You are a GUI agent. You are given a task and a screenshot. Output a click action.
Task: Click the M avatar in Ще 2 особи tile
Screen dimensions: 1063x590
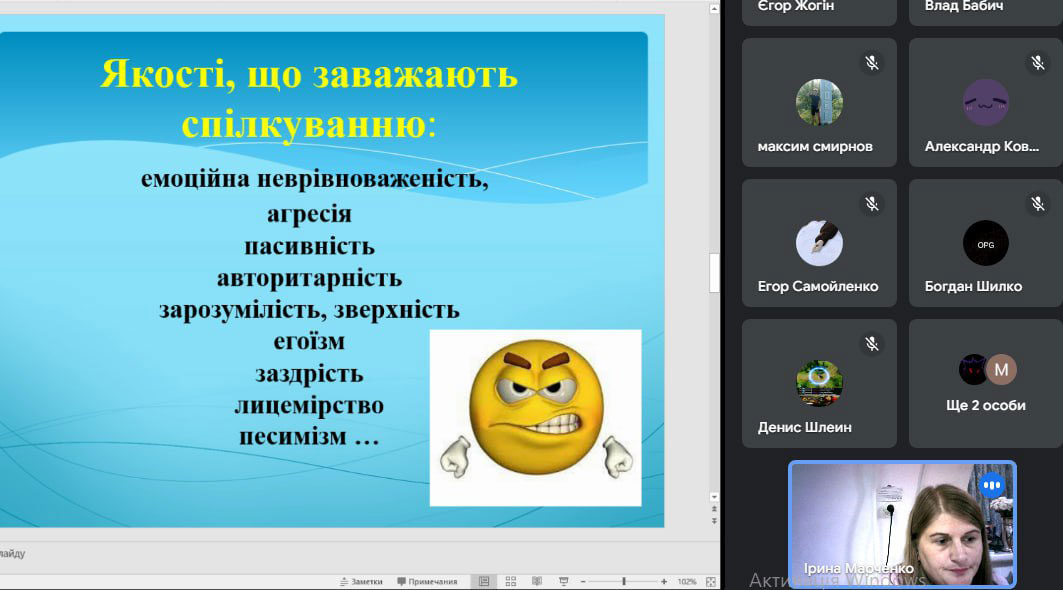pos(1001,370)
